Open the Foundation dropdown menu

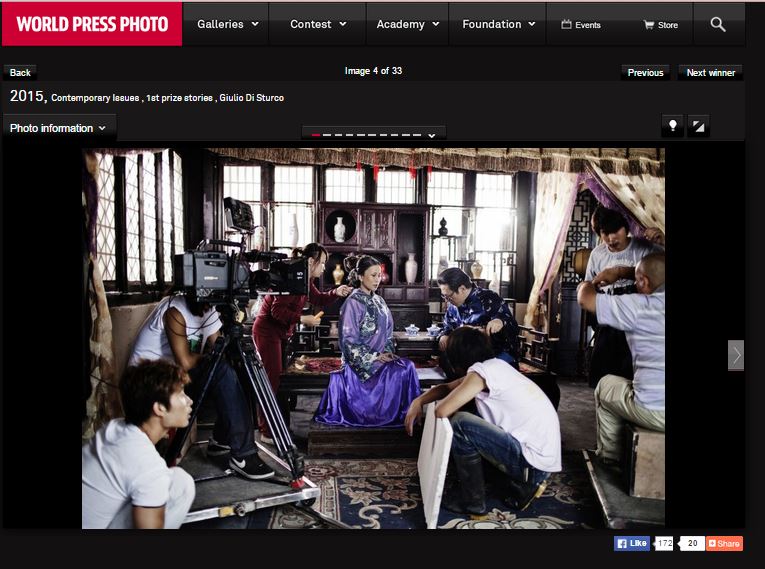tap(498, 24)
